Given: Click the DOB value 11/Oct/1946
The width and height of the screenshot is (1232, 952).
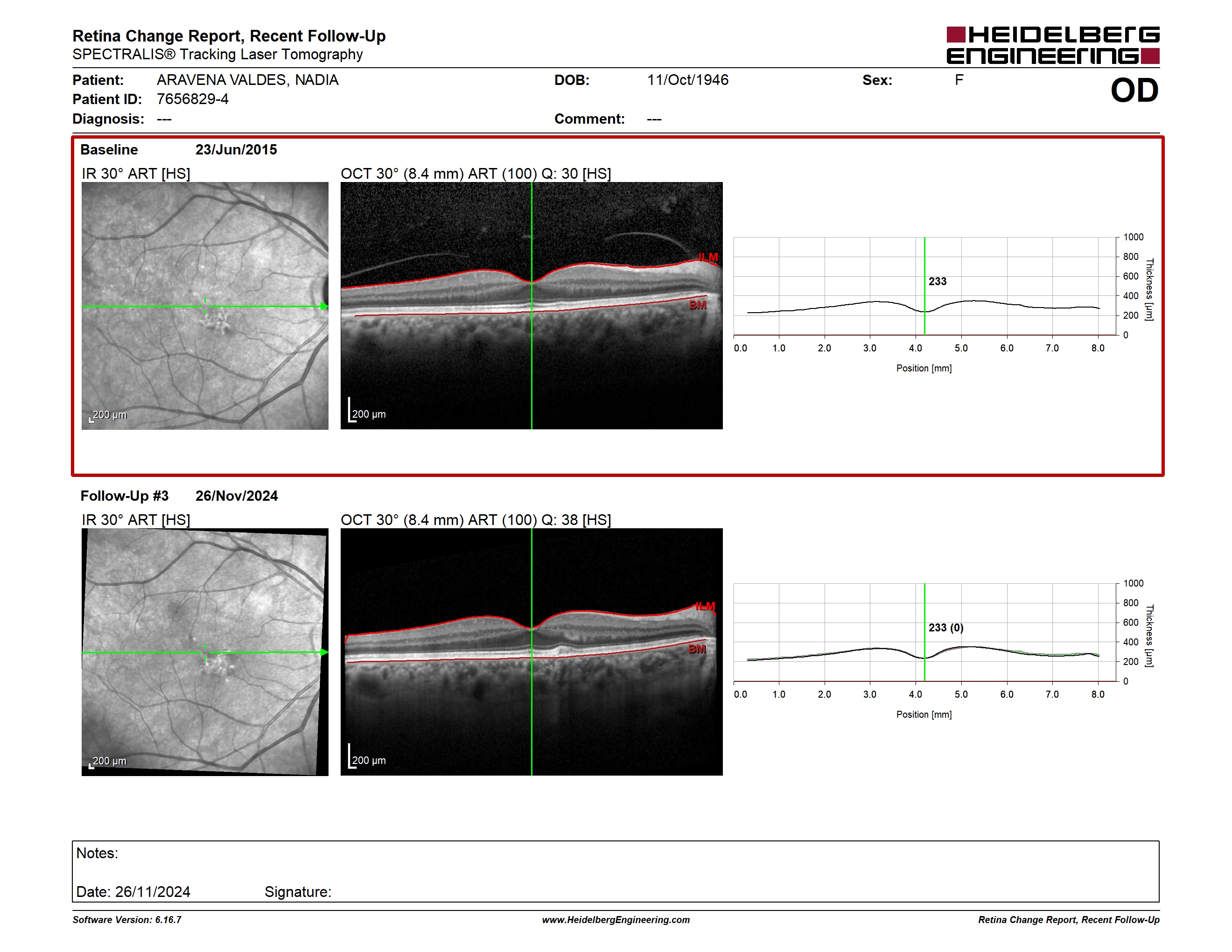Looking at the screenshot, I should click(688, 80).
